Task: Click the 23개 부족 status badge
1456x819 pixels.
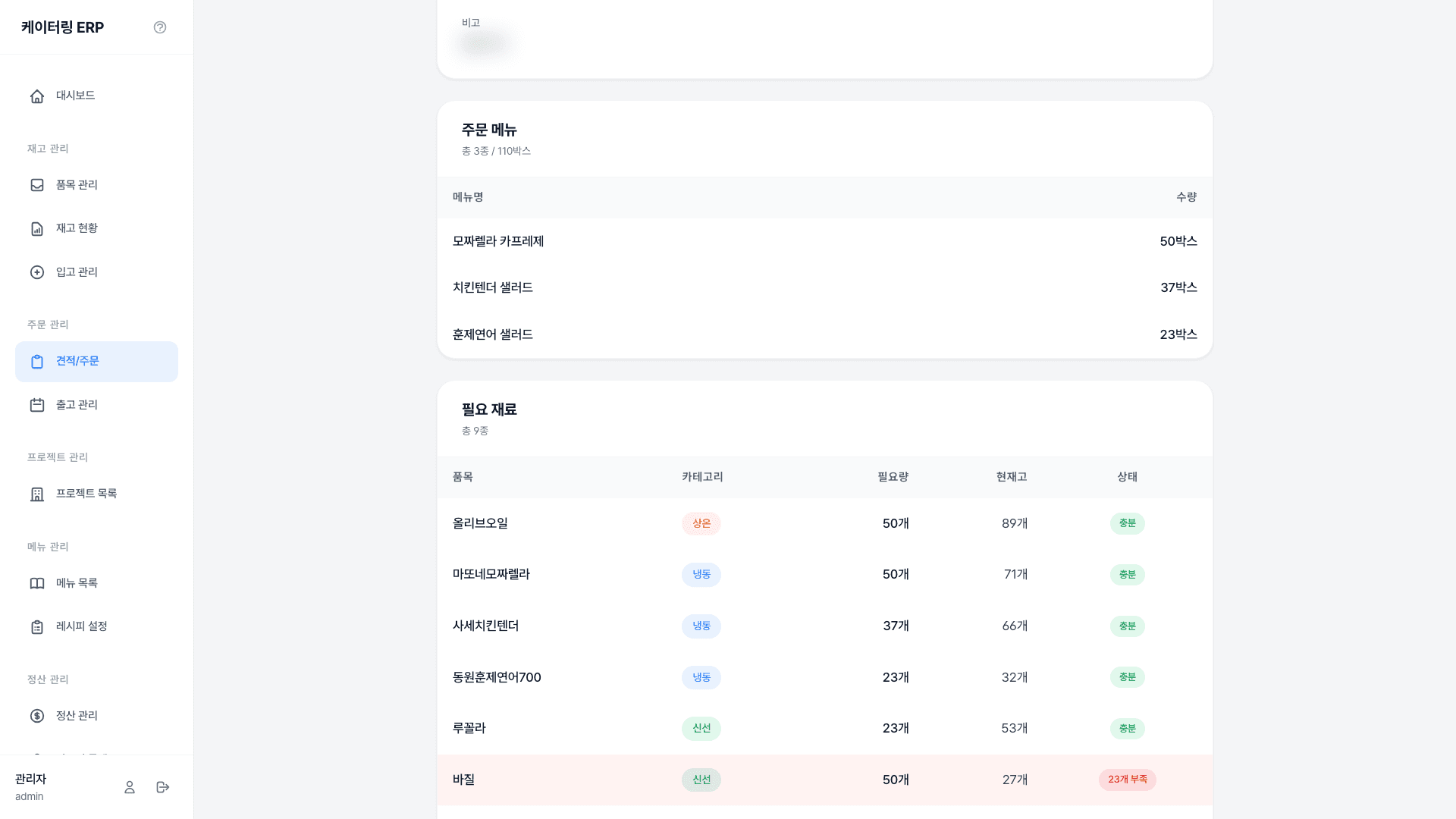Action: pyautogui.click(x=1127, y=780)
